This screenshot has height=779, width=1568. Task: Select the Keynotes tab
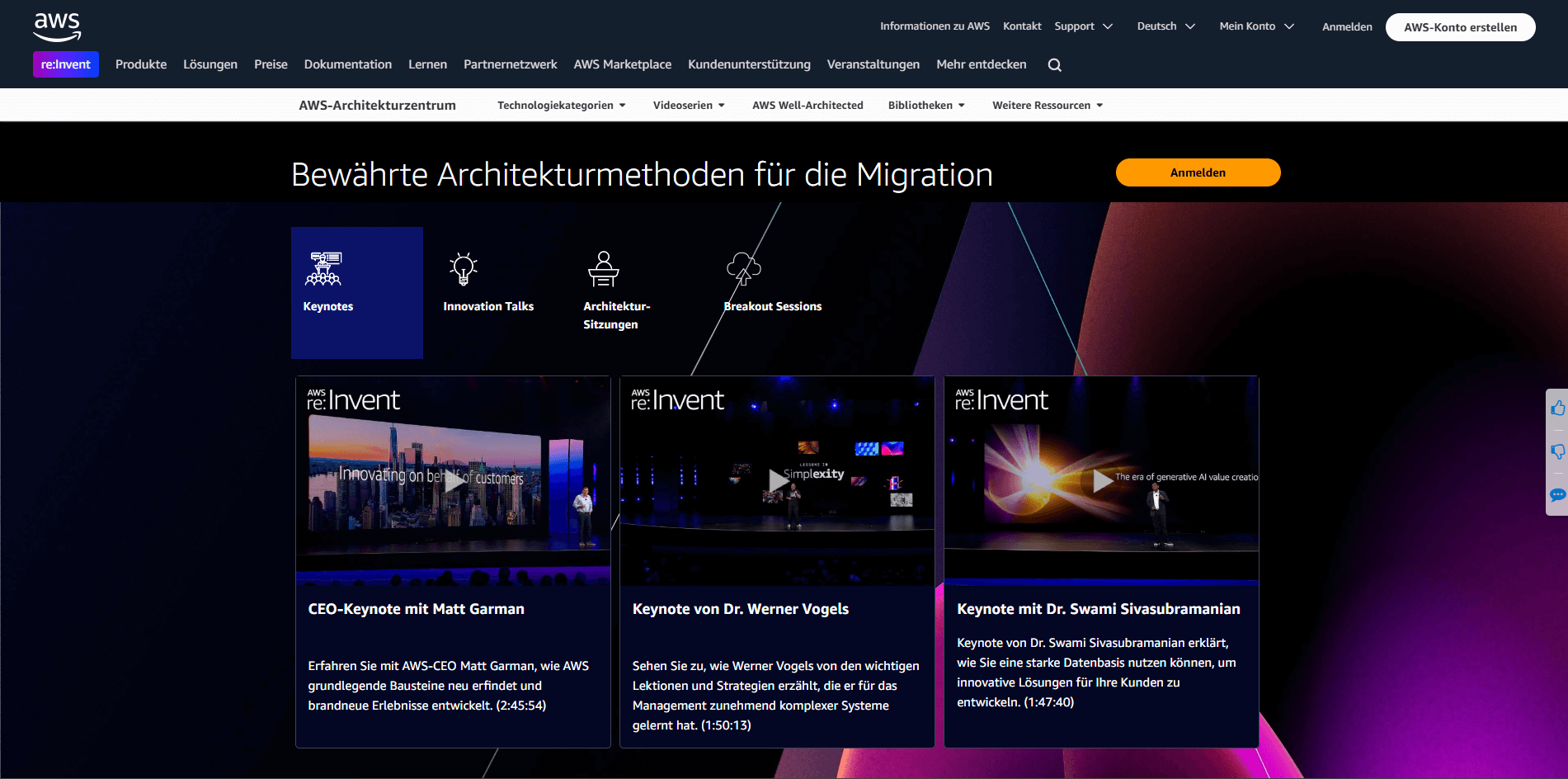[x=357, y=293]
